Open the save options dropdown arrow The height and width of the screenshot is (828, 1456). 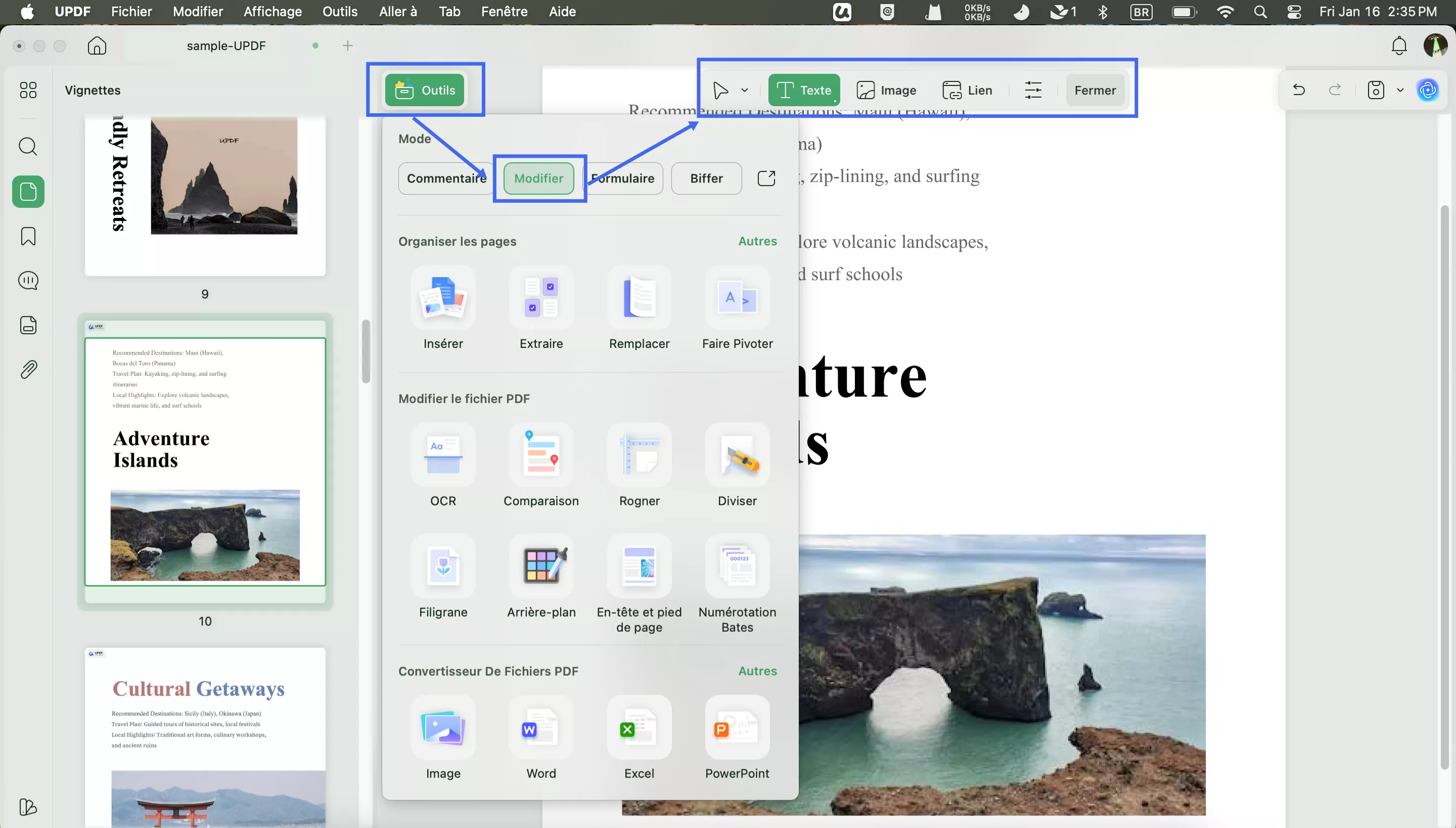pos(1400,90)
